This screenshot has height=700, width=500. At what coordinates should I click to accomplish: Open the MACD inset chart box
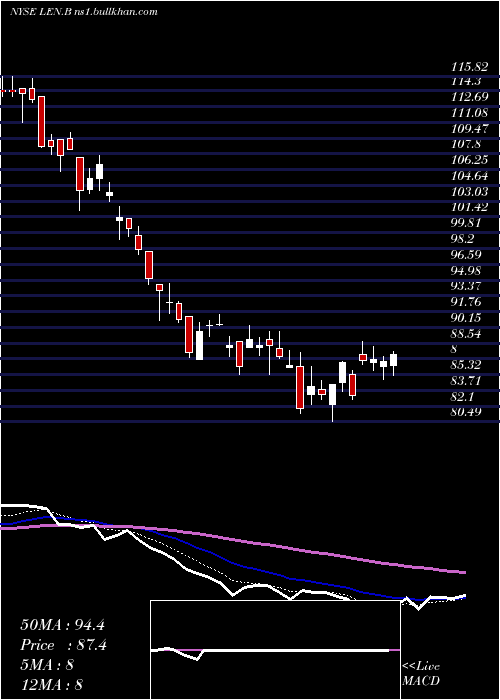[x=275, y=650]
